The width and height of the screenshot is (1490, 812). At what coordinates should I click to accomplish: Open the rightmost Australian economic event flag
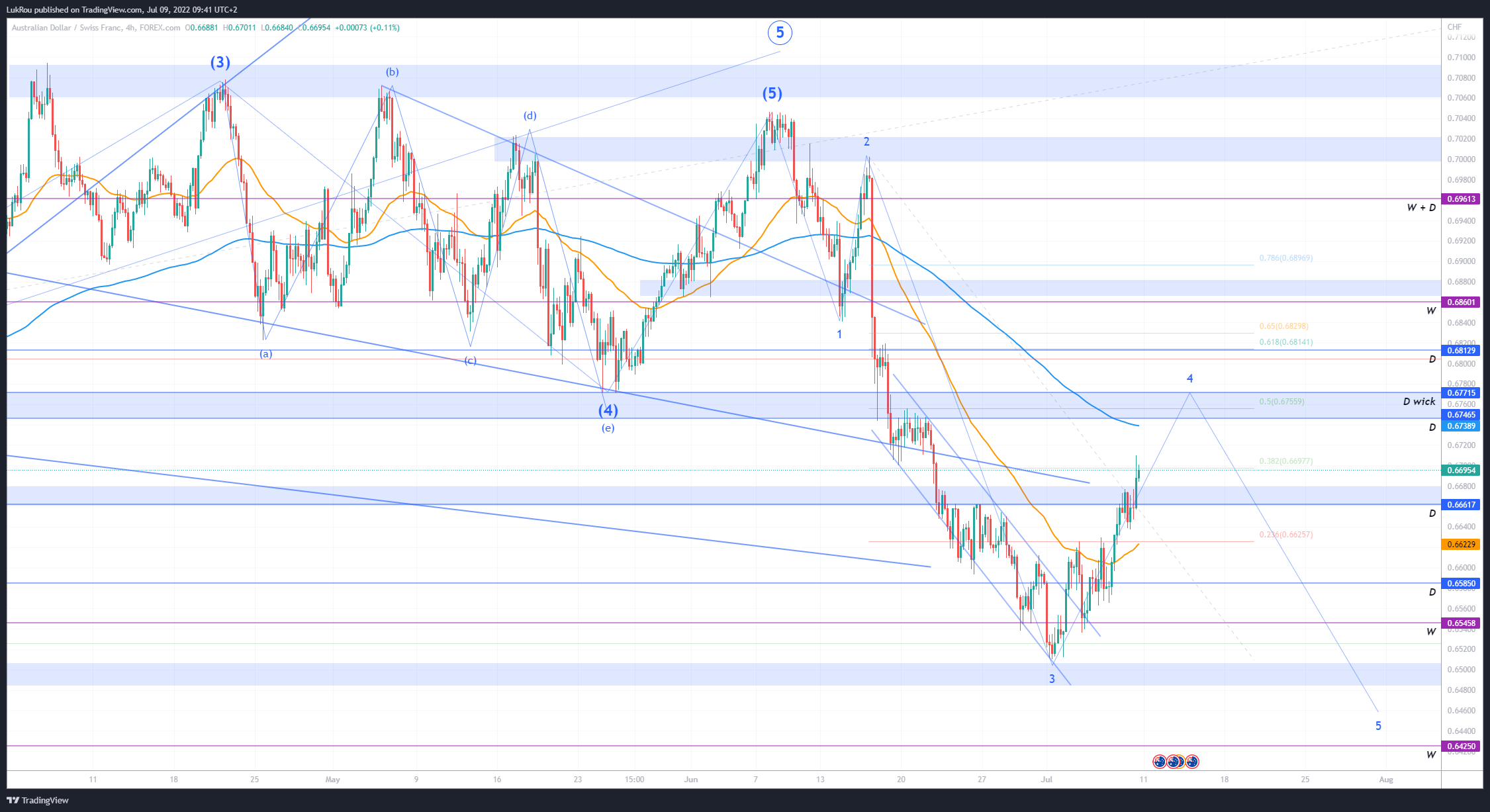1192,762
